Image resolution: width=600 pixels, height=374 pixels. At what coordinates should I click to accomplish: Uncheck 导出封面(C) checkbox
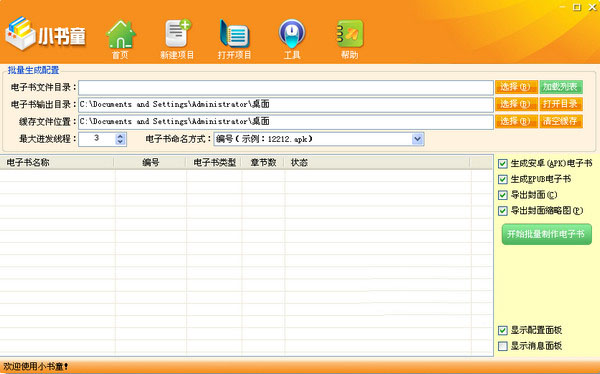pos(503,195)
